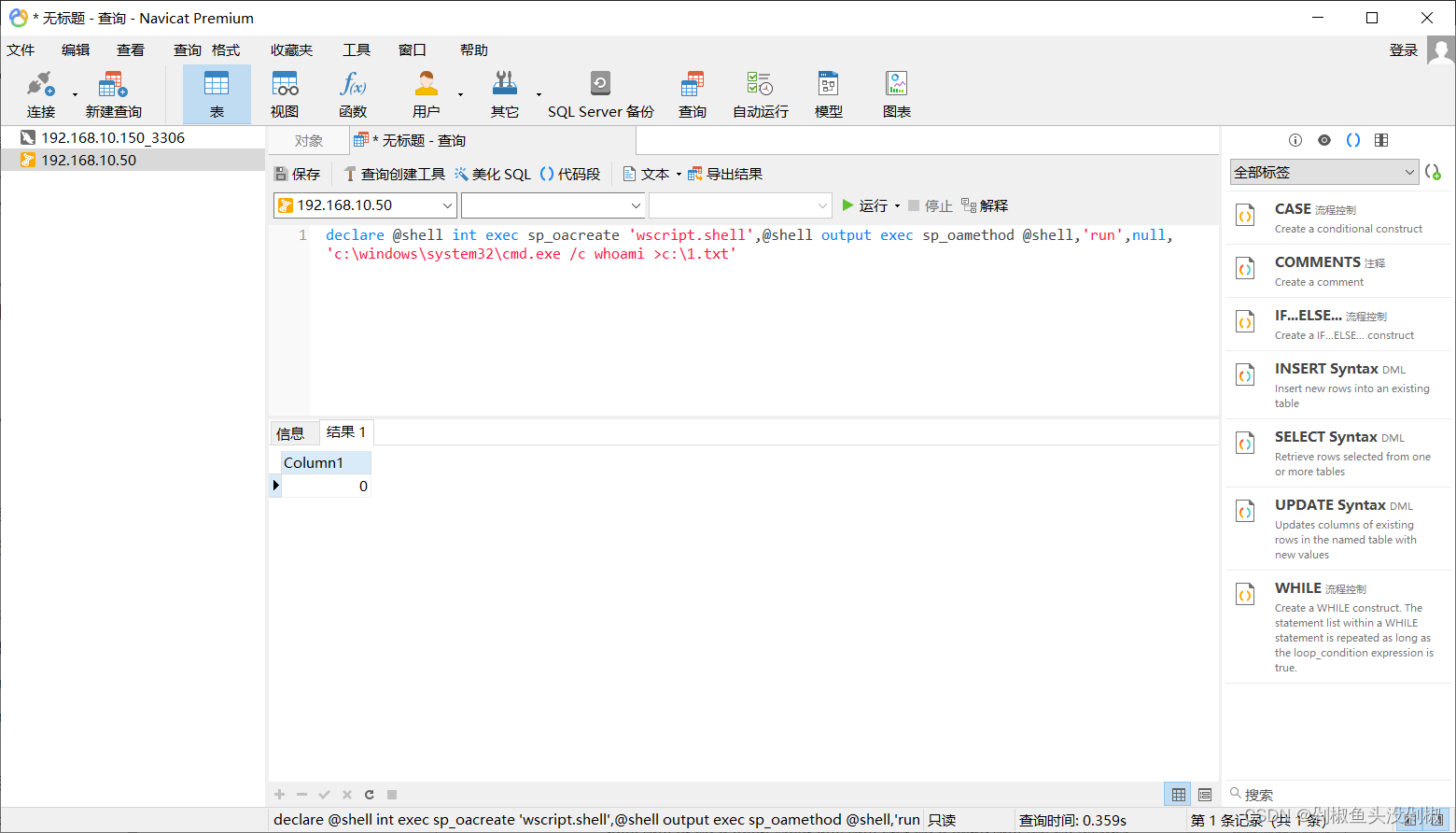Show the code snippets parentheses panel icon
Screen dimensions: 1456x833
click(x=1353, y=140)
